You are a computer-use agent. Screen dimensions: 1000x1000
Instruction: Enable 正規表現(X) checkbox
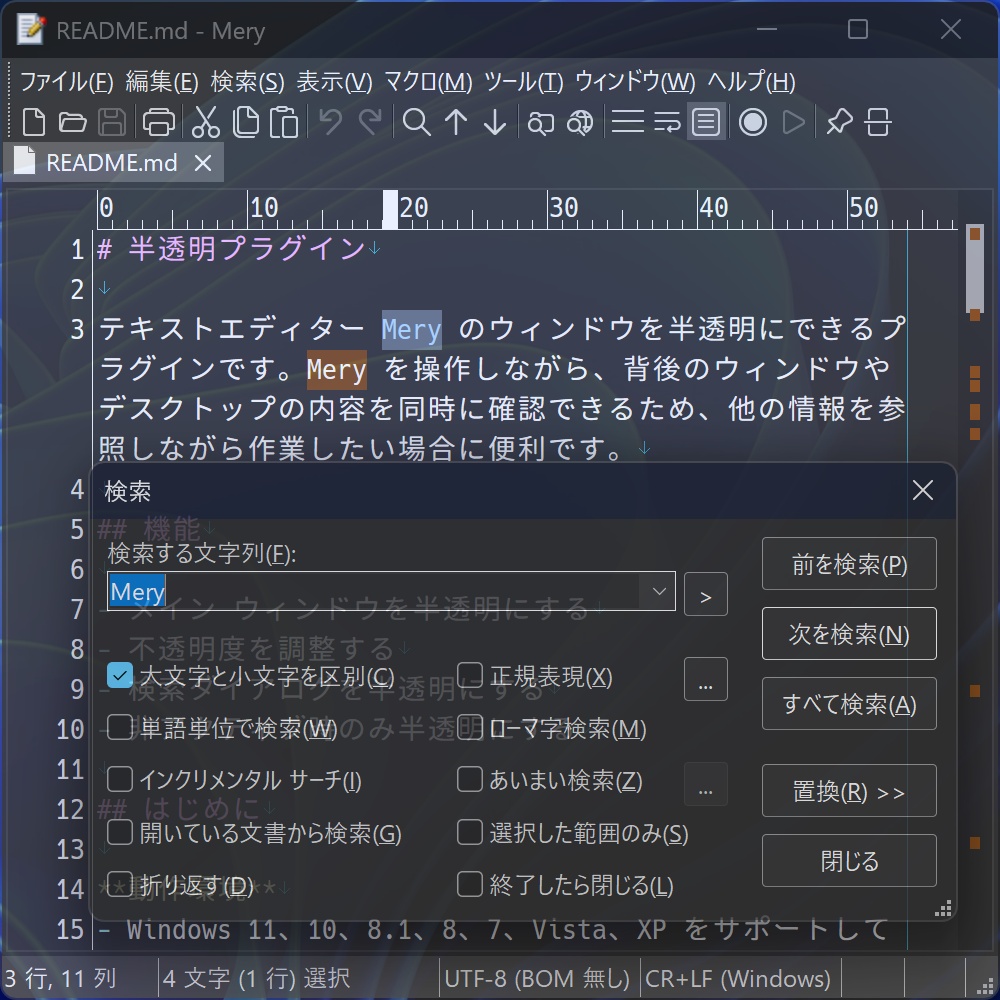click(x=470, y=675)
